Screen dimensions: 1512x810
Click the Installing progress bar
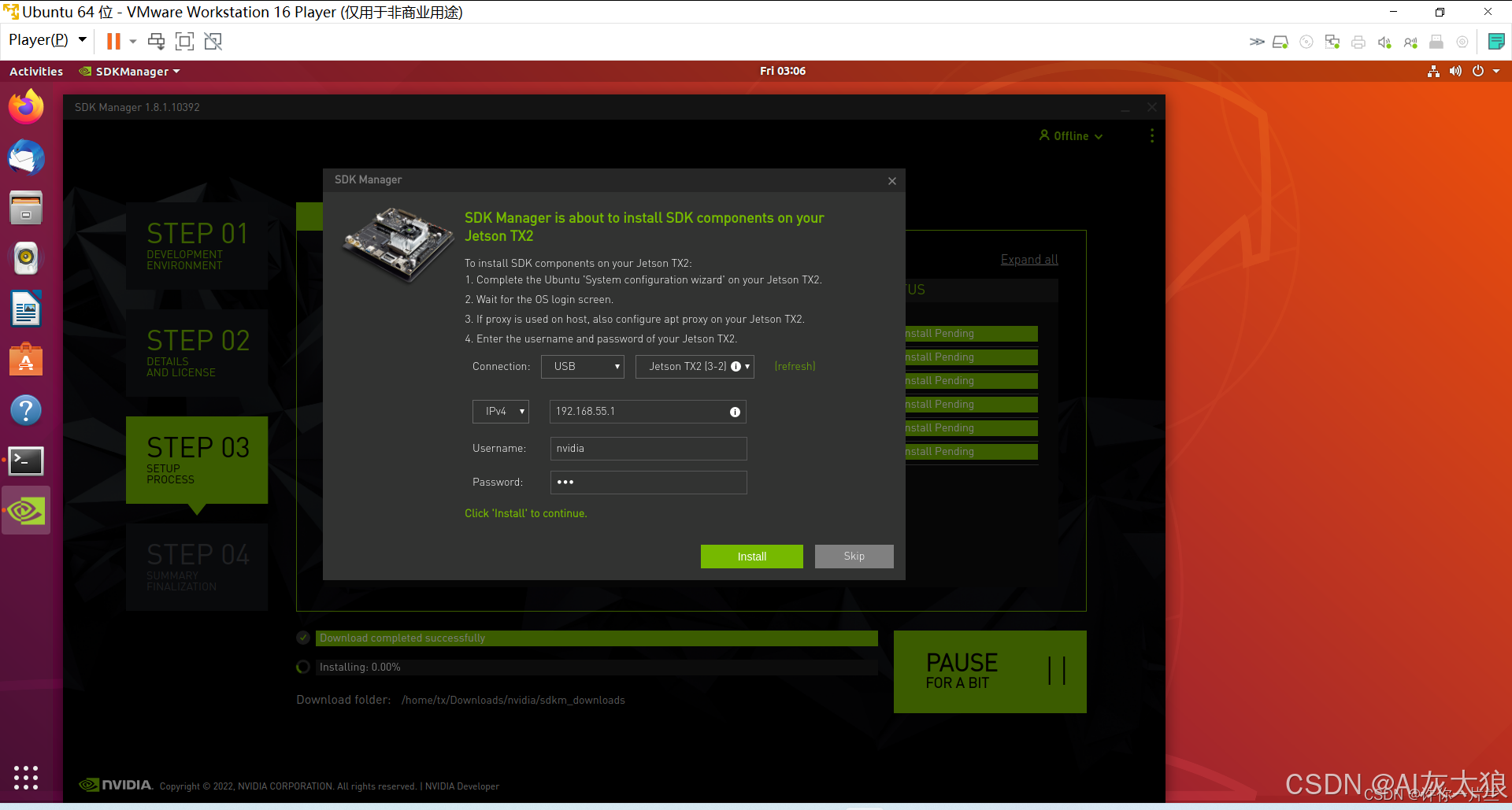[596, 666]
